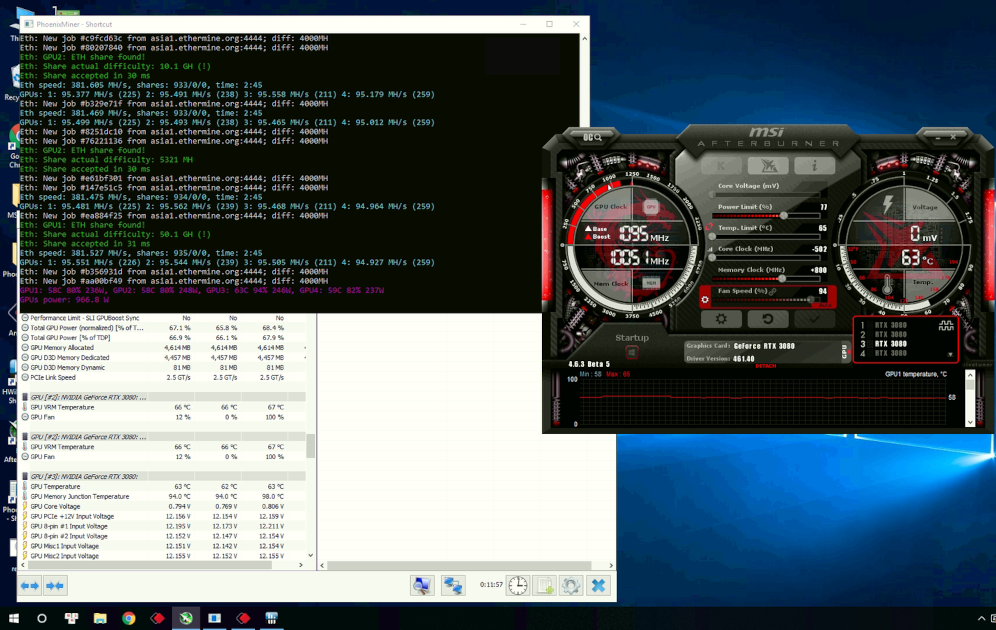Apply Afterburner settings with checkmark button
The width and height of the screenshot is (996, 630).
[x=814, y=319]
